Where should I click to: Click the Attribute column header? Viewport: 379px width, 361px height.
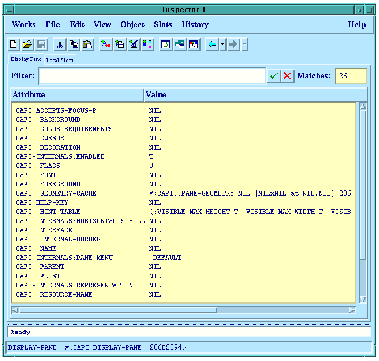(77, 95)
